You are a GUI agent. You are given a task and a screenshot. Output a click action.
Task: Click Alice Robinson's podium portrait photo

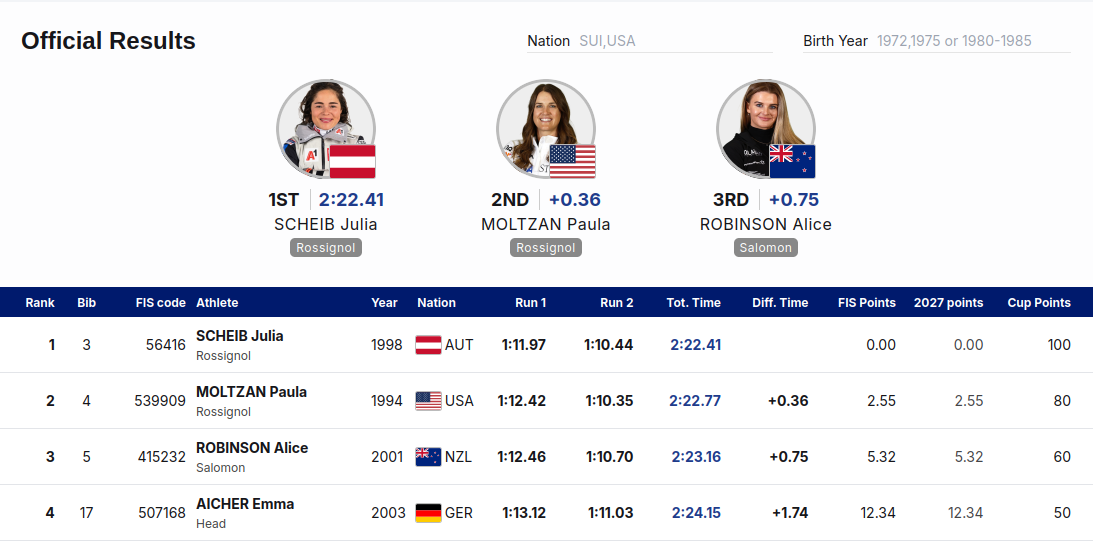(x=765, y=129)
